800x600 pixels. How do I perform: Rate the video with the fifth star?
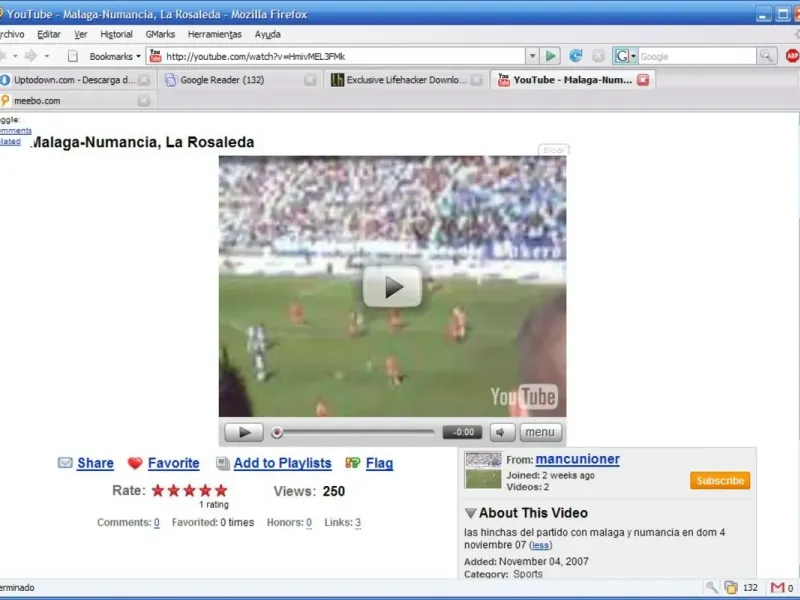221,491
